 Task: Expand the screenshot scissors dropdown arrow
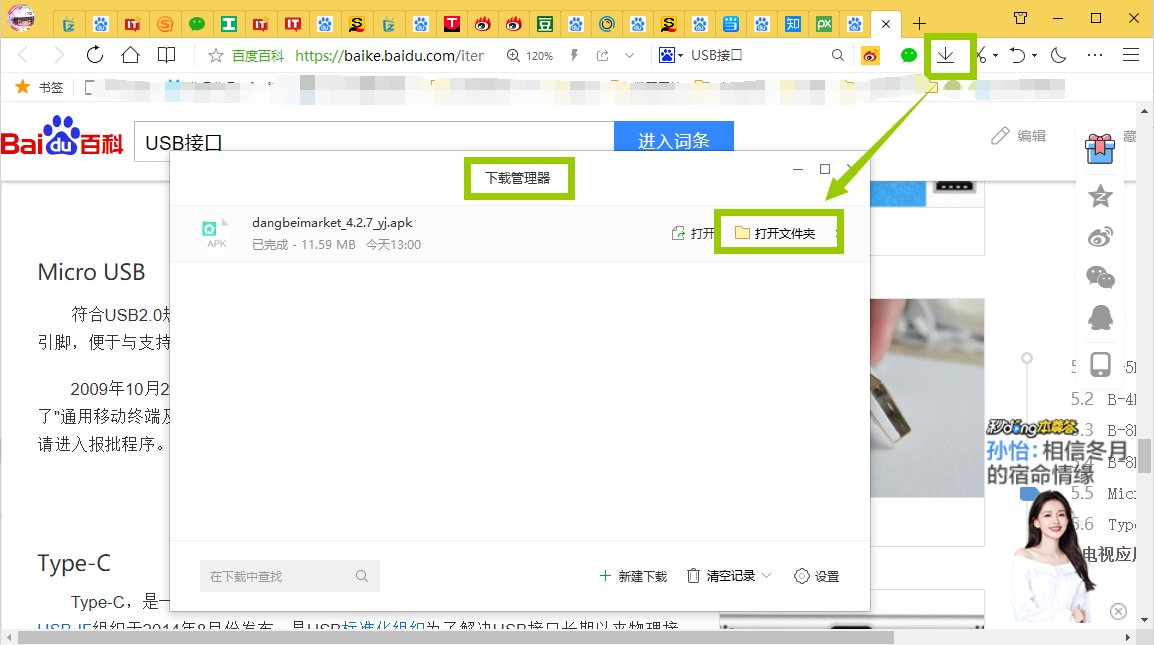pos(995,56)
